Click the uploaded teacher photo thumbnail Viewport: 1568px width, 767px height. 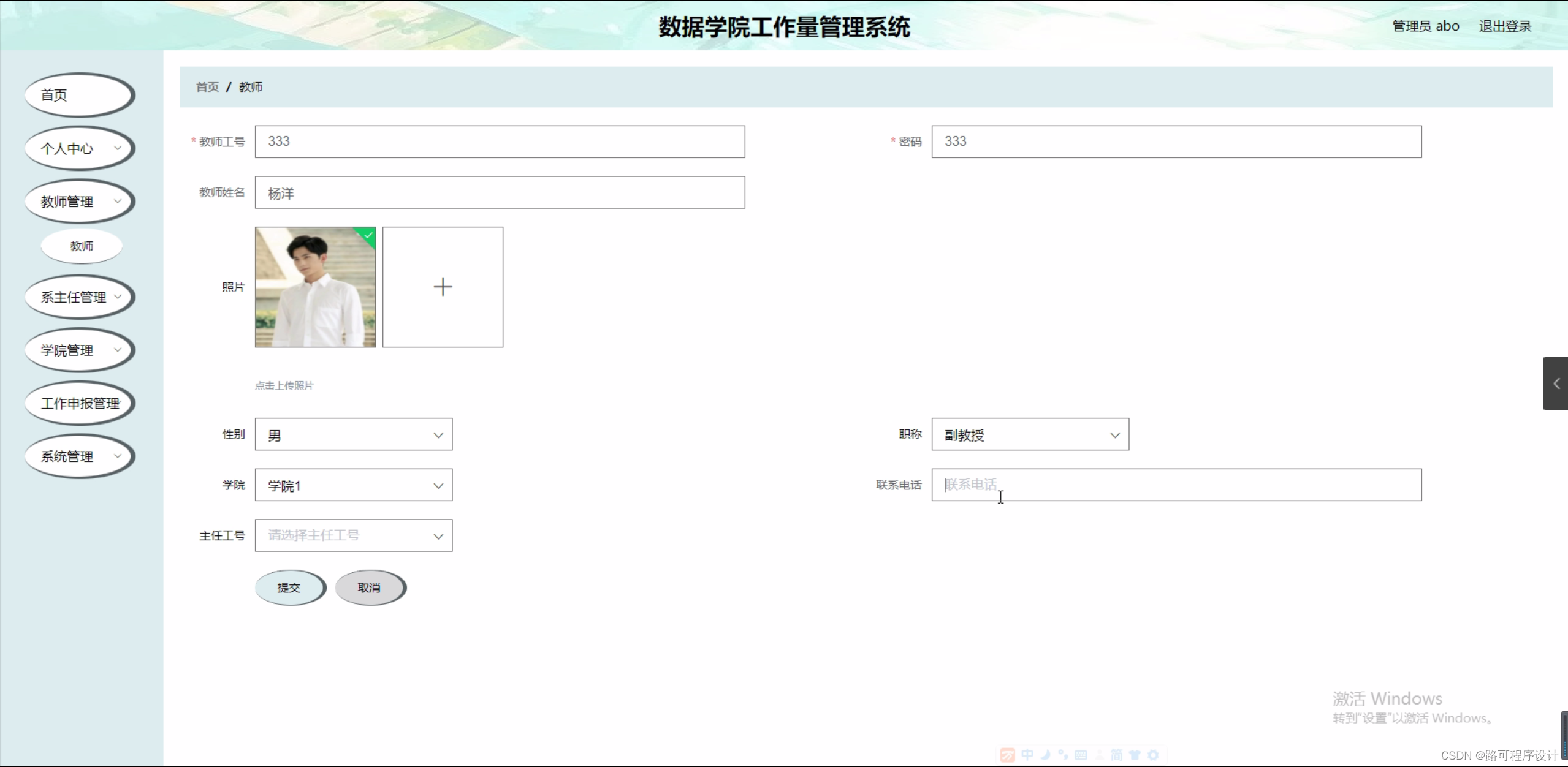coord(315,287)
